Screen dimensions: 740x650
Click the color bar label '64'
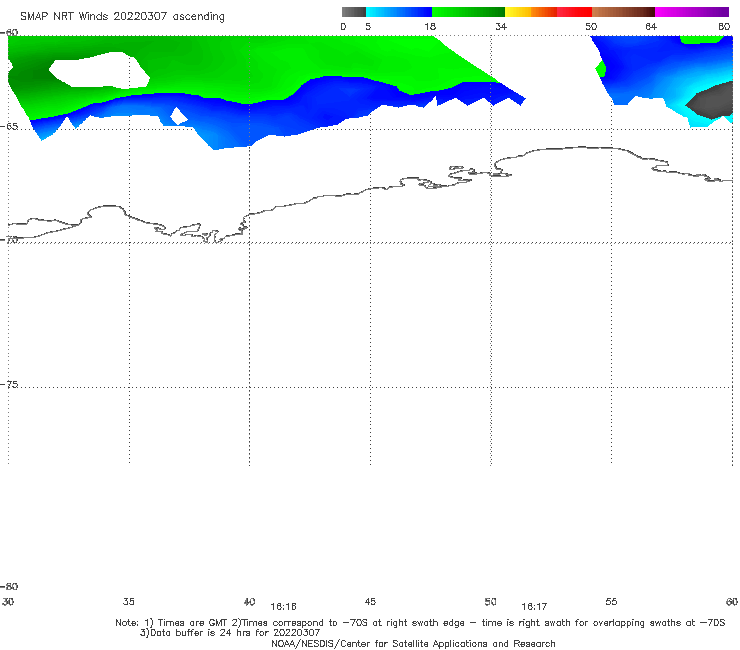click(651, 27)
